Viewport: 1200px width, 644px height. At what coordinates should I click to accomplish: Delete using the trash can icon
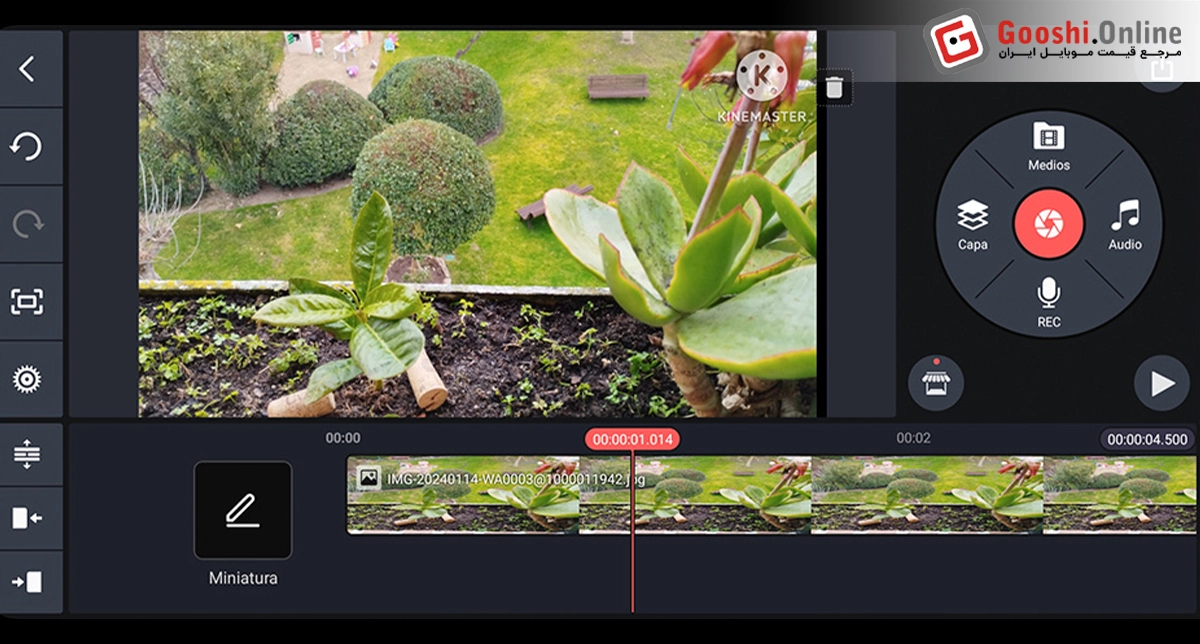coord(834,88)
